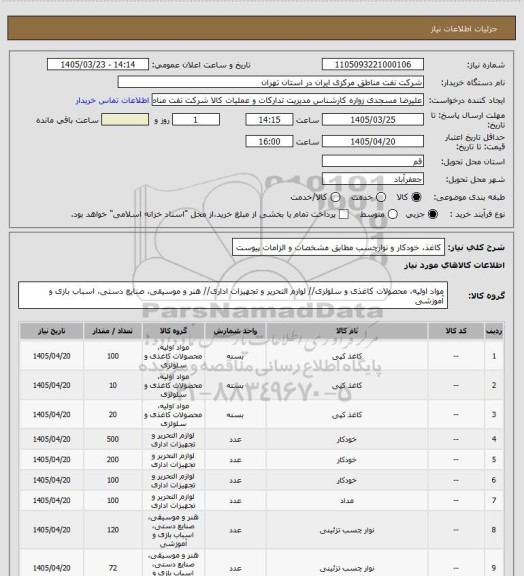Select the کالا radio button
This screenshot has height=576, width=524.
pyautogui.click(x=416, y=197)
